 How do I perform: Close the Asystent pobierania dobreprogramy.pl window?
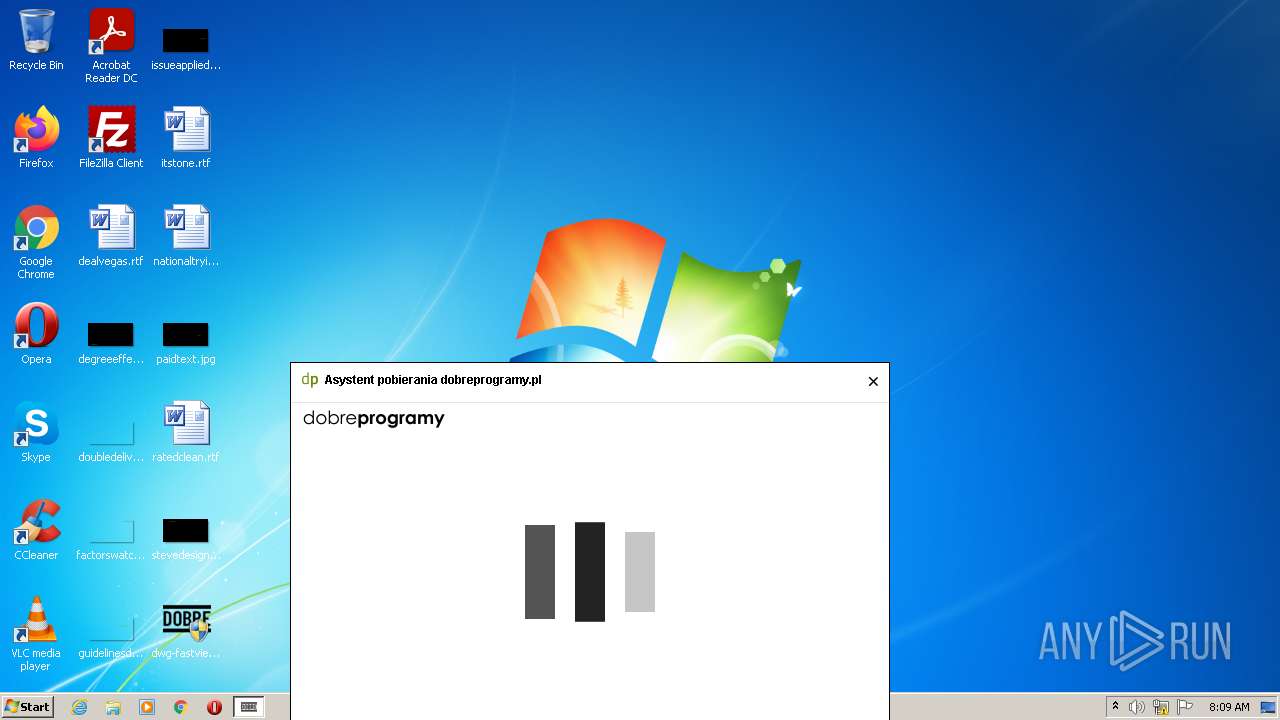click(873, 381)
